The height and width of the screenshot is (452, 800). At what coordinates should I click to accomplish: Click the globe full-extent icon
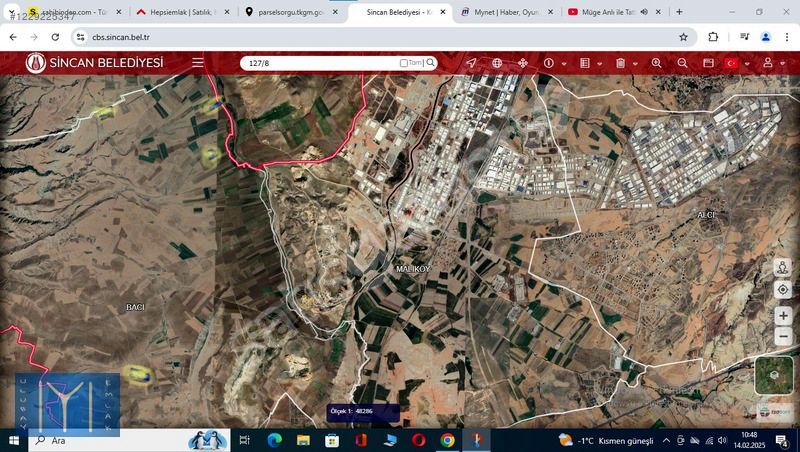coord(497,63)
